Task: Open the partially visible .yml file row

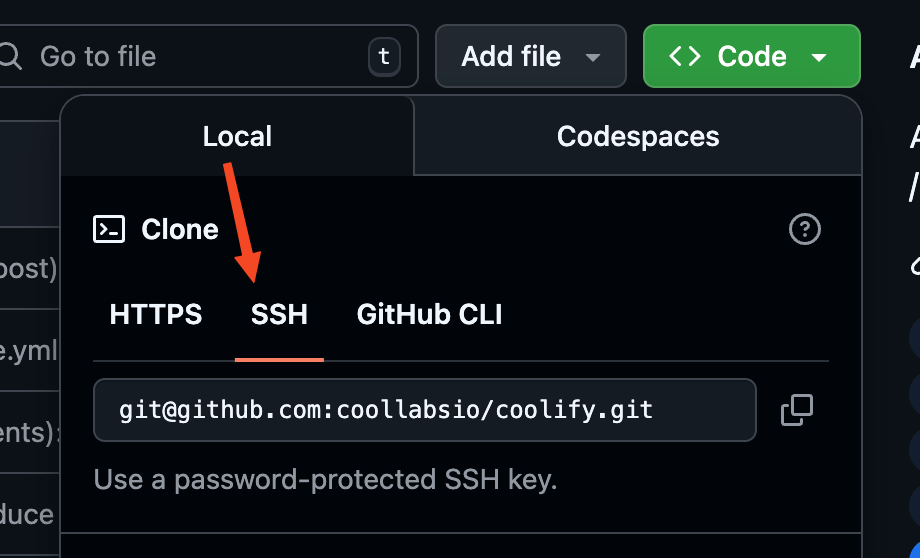Action: (x=30, y=351)
